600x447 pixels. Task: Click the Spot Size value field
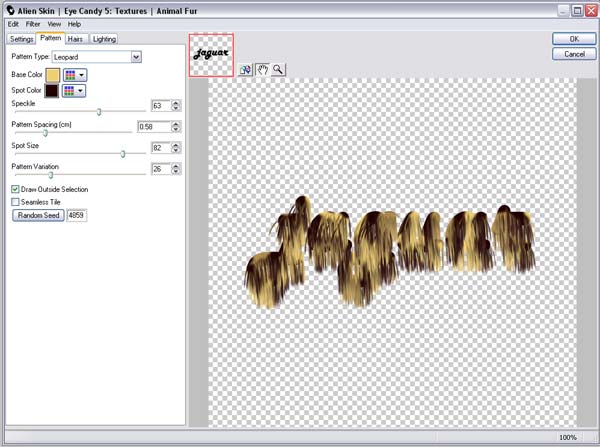pyautogui.click(x=161, y=148)
